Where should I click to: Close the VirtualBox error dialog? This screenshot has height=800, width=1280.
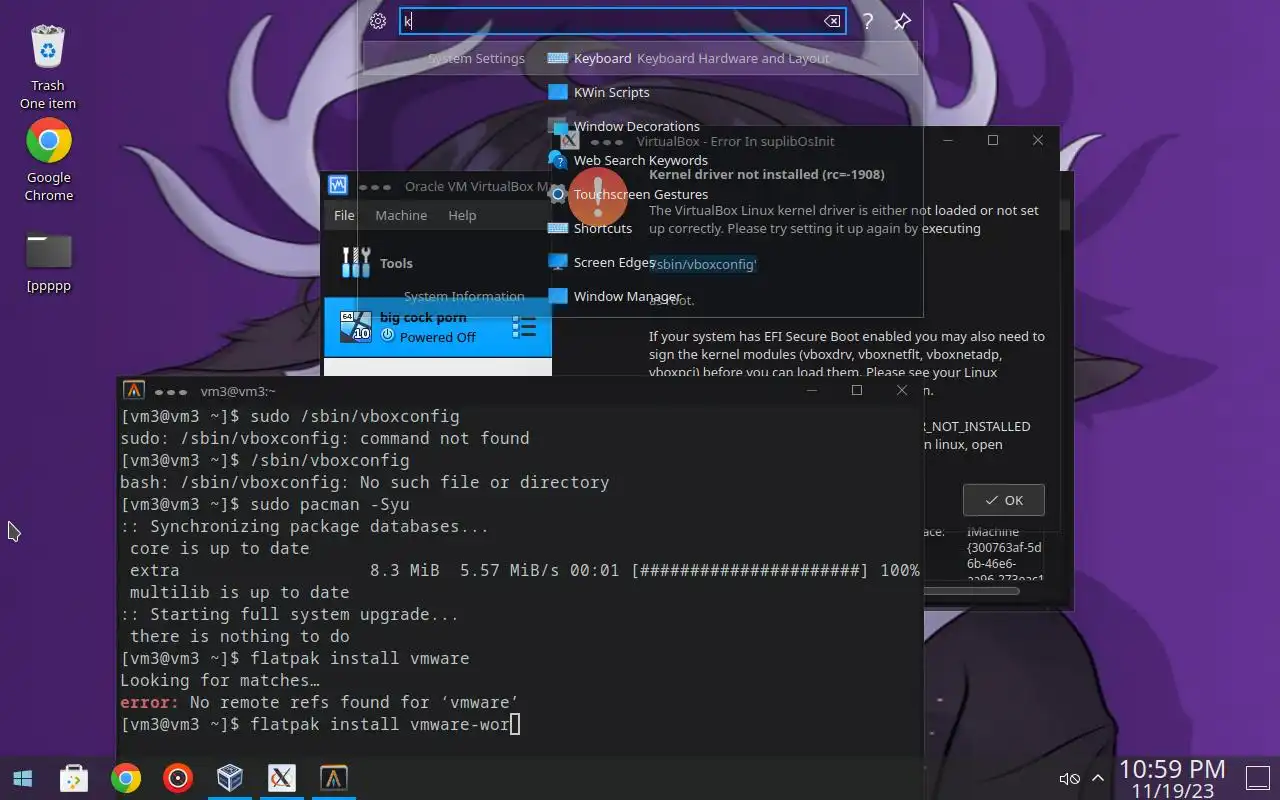1038,141
